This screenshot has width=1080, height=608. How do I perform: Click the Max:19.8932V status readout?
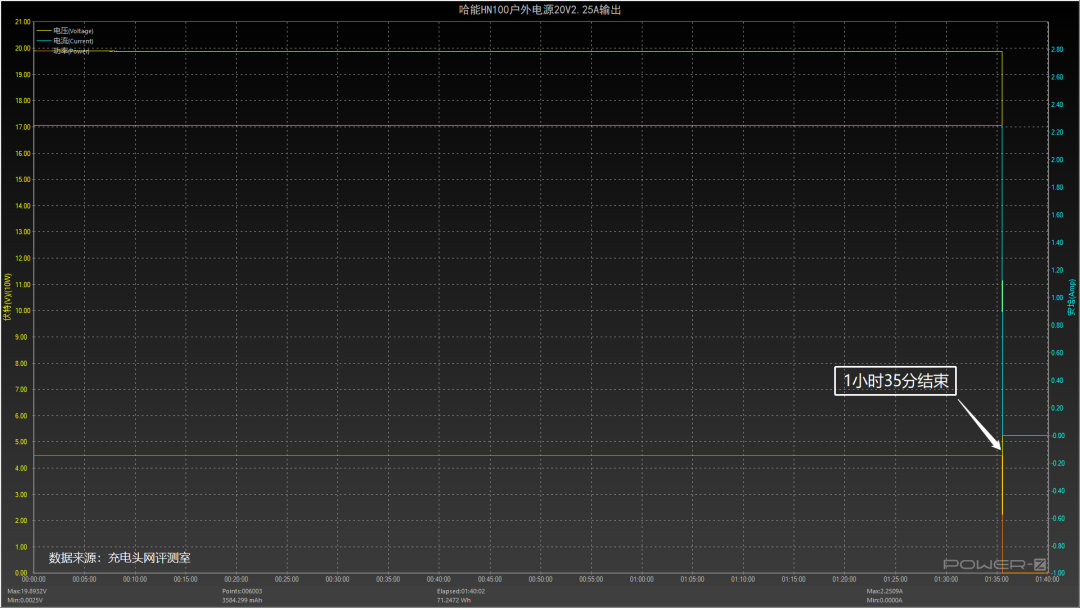[27, 591]
